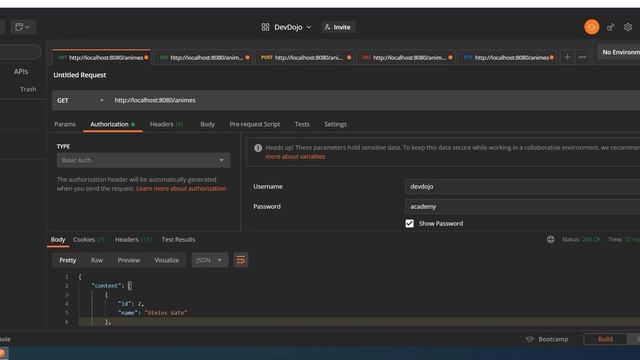Switch to the Pre-request Script tab
Screen dimensions: 640x360
tap(255, 124)
